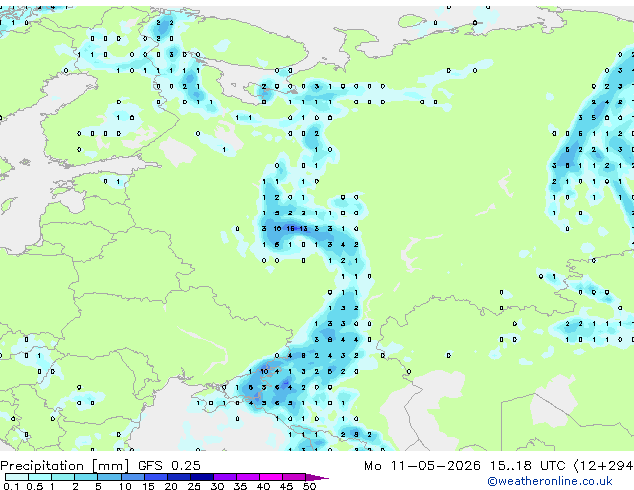
Task: Select the 35–40 mm legend color swatch
Action: (x=247, y=477)
